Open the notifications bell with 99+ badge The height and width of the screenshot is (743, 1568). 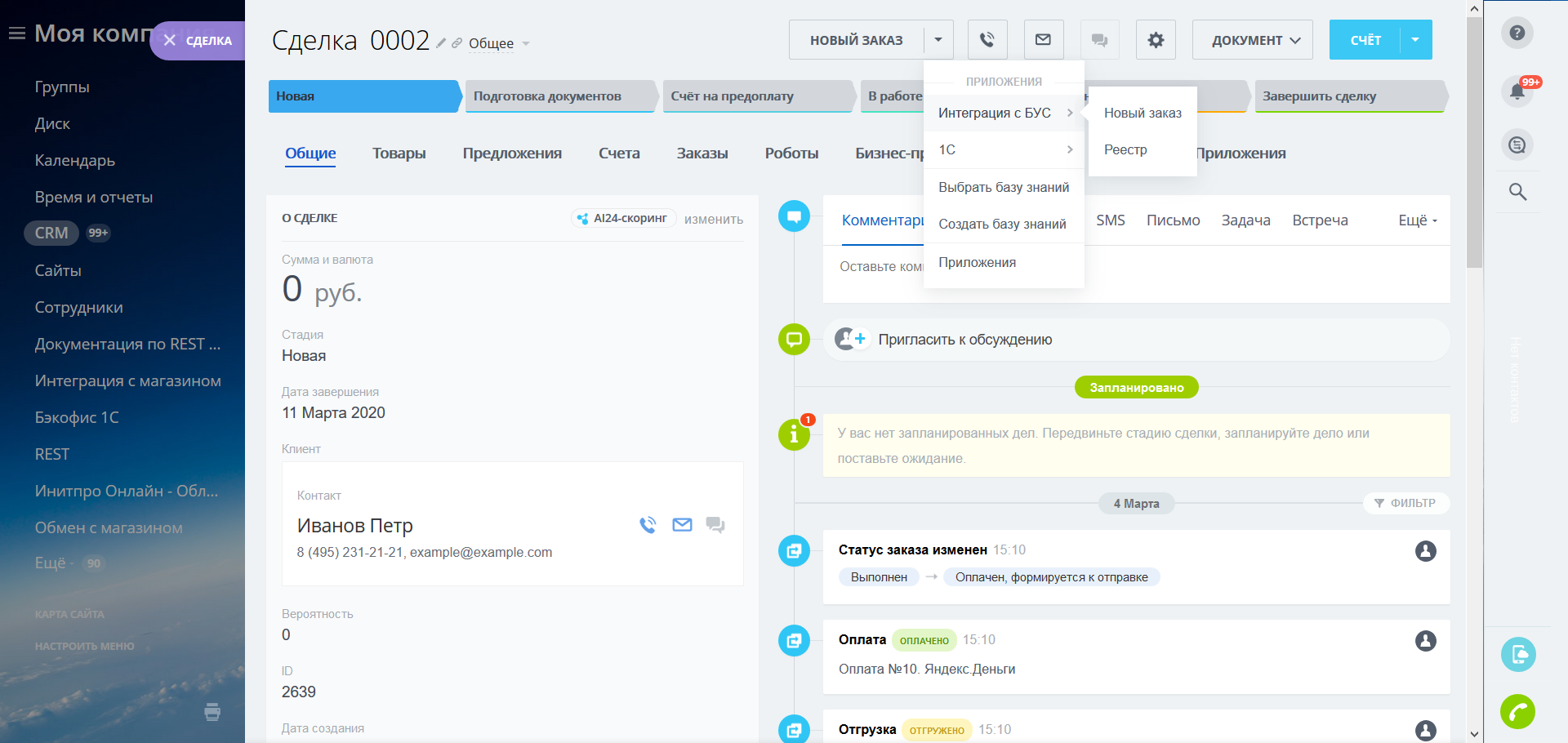pyautogui.click(x=1517, y=91)
